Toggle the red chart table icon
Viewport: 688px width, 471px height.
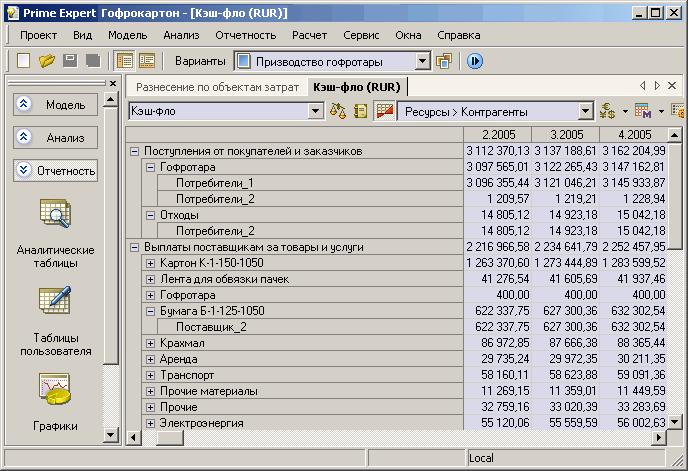coord(384,111)
